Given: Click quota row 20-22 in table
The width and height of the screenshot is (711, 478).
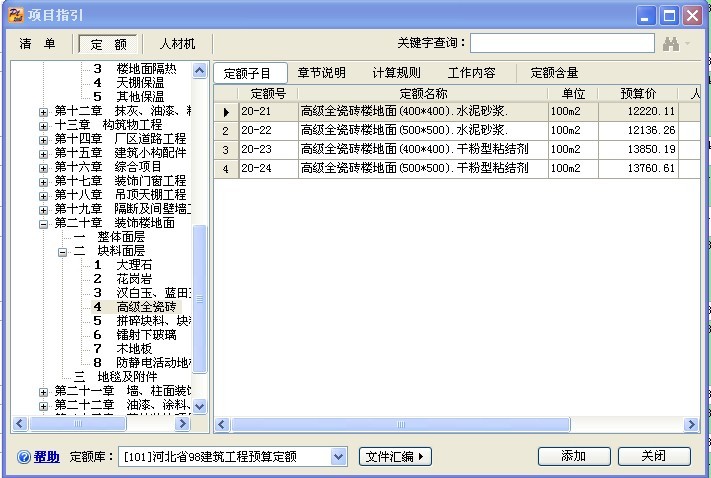Looking at the screenshot, I should 457,131.
